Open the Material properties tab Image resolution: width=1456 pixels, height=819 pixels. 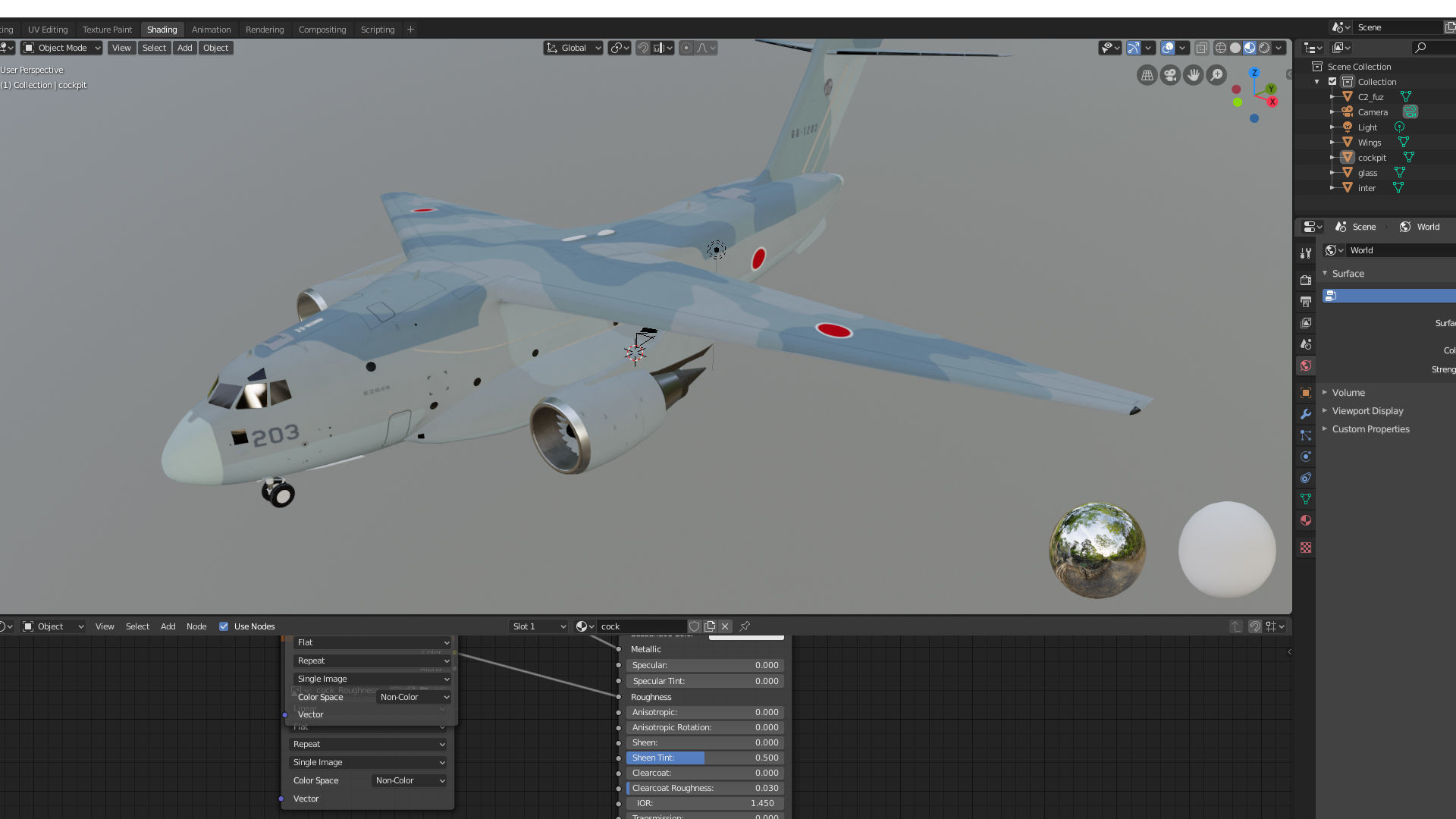click(1306, 520)
